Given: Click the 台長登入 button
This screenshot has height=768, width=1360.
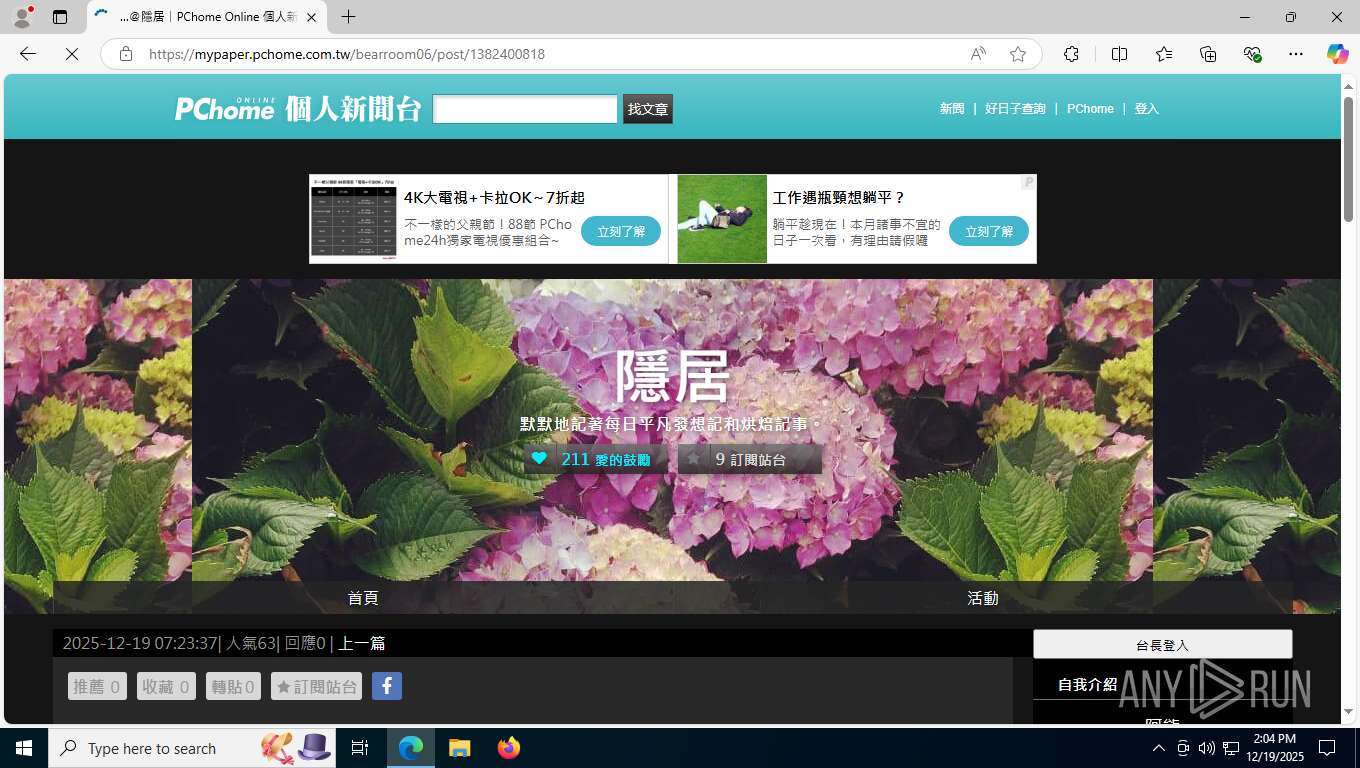Looking at the screenshot, I should 1162,645.
